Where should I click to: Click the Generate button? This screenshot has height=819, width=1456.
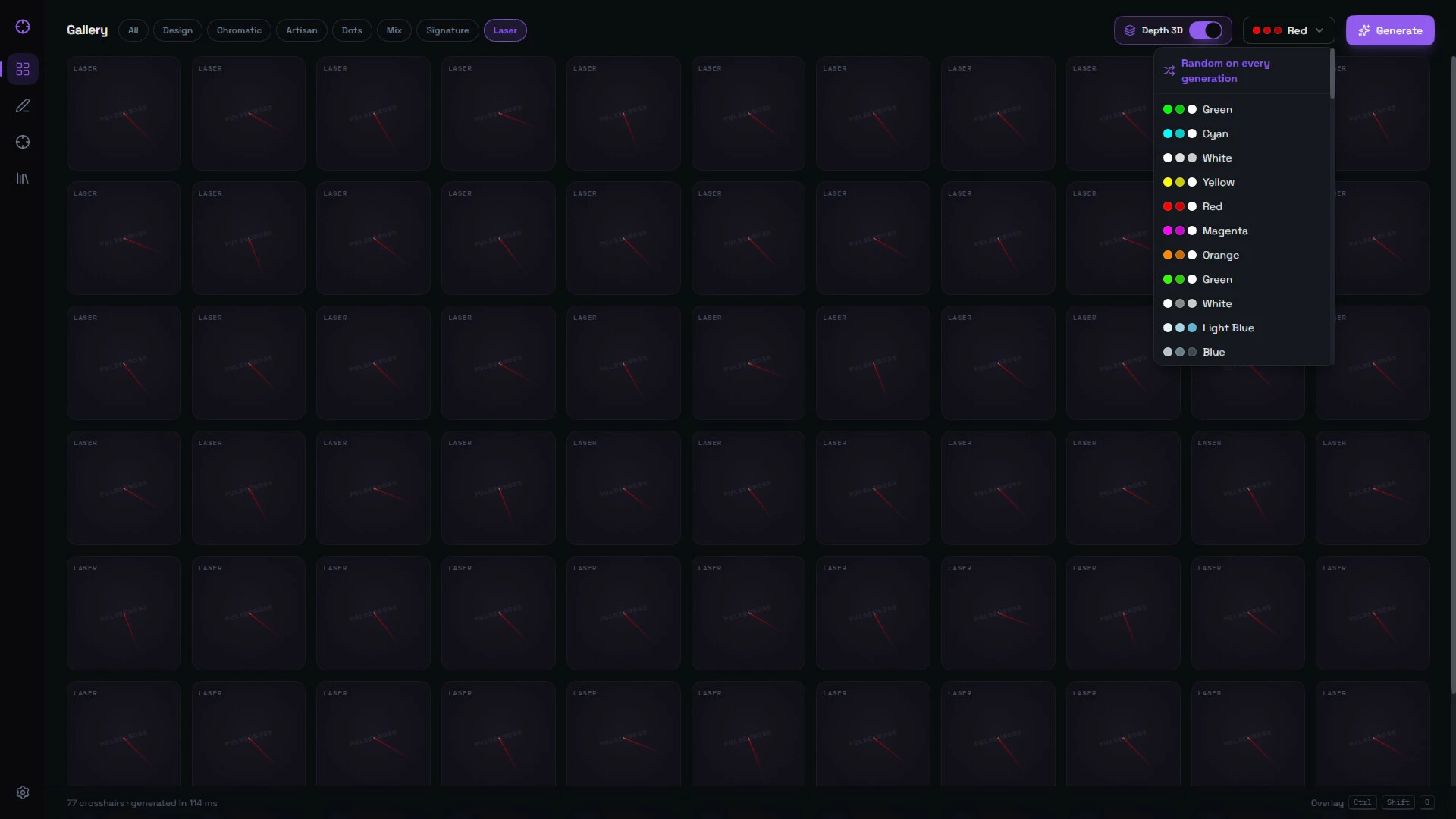point(1390,30)
